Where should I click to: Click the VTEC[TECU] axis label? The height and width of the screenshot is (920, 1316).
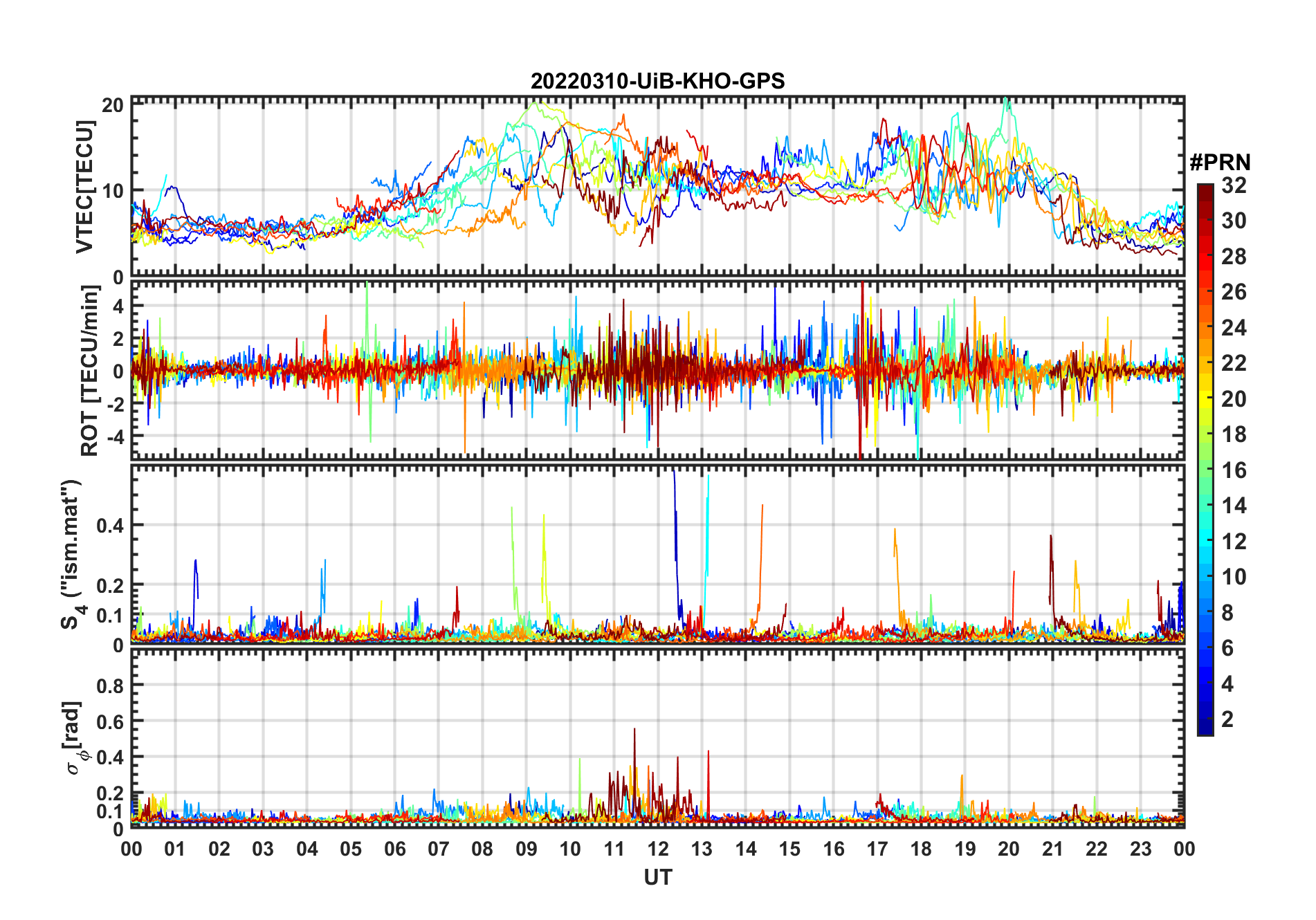click(84, 187)
